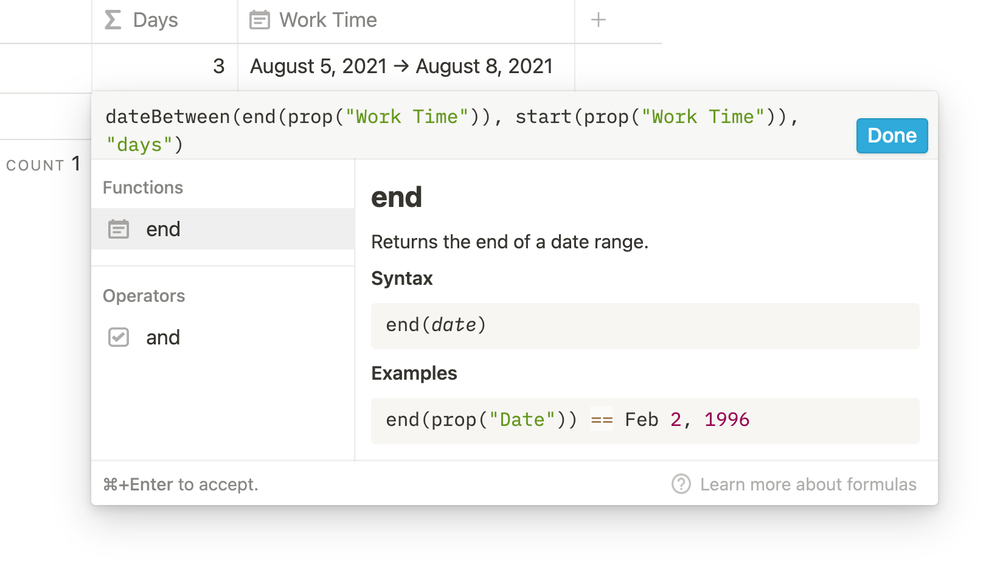Click the date icon beside Work Time
The image size is (1000, 566).
click(259, 20)
